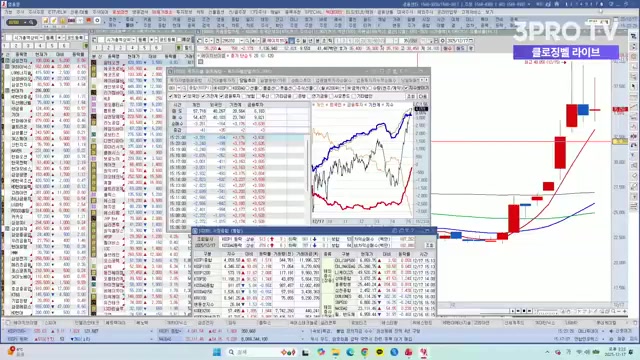Click the red speech bubble icon in the main toolbar

tap(88, 20)
